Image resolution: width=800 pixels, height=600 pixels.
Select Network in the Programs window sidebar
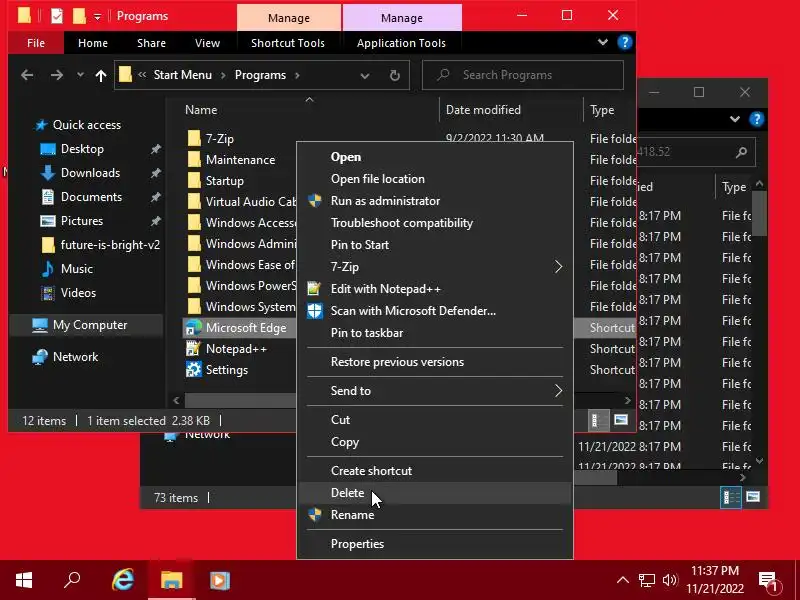click(x=76, y=357)
